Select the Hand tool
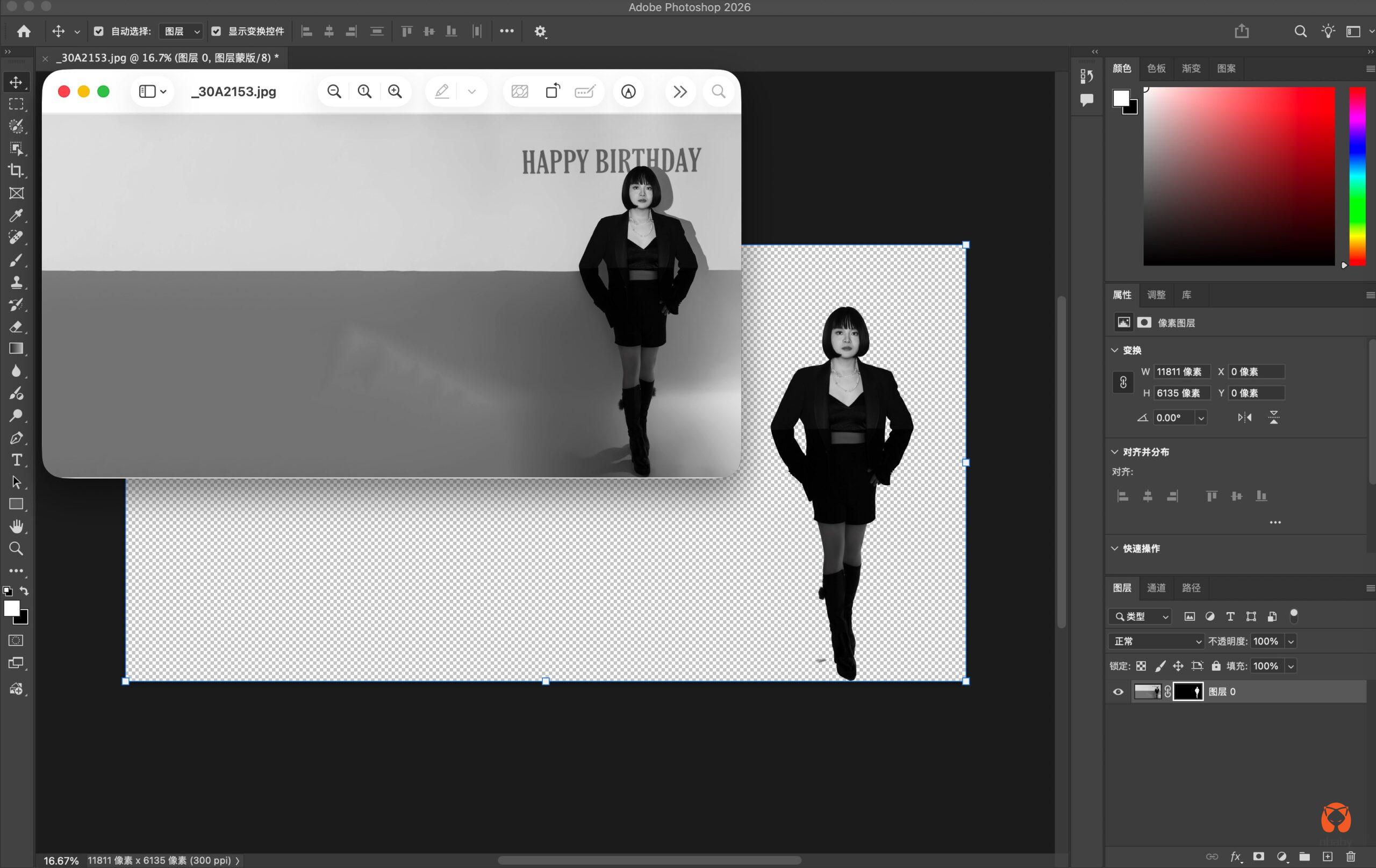The image size is (1376, 868). 16,526
